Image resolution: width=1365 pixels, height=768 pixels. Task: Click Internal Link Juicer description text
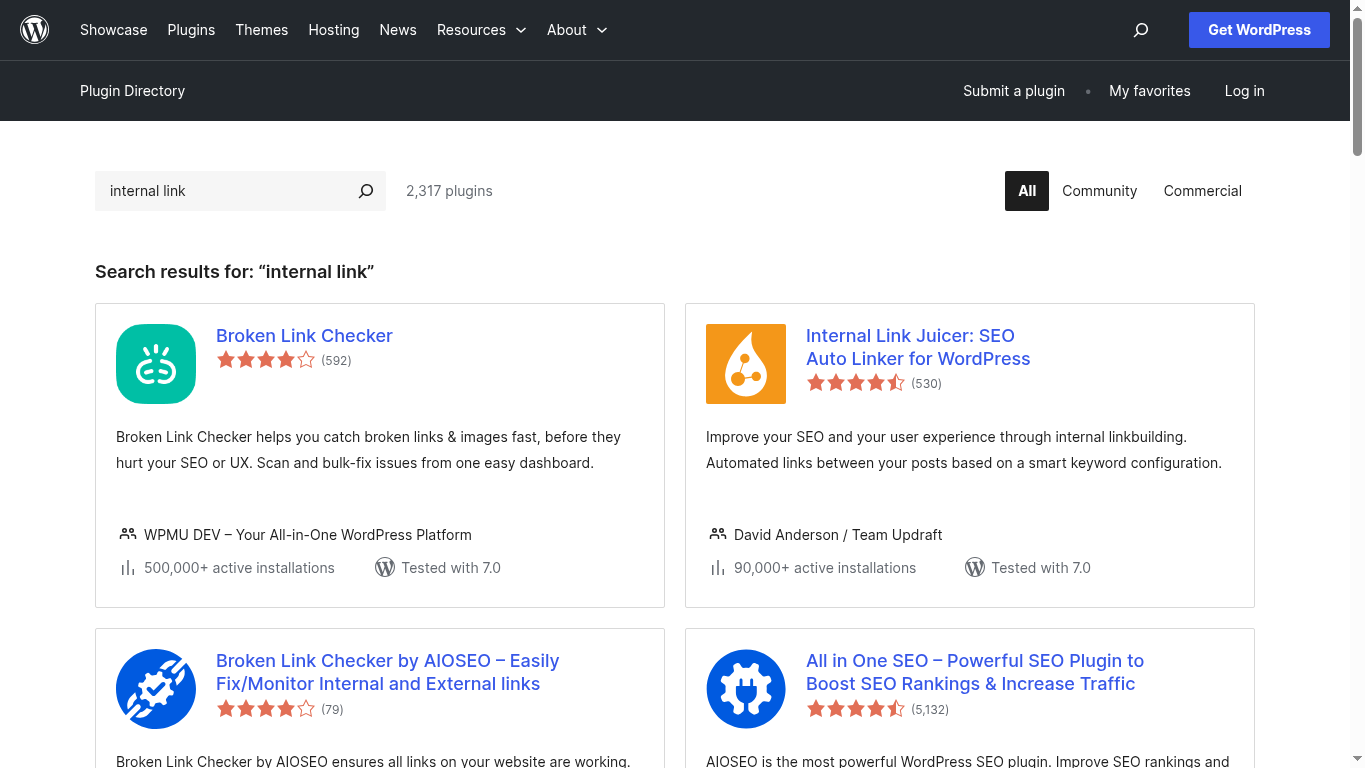coord(964,450)
